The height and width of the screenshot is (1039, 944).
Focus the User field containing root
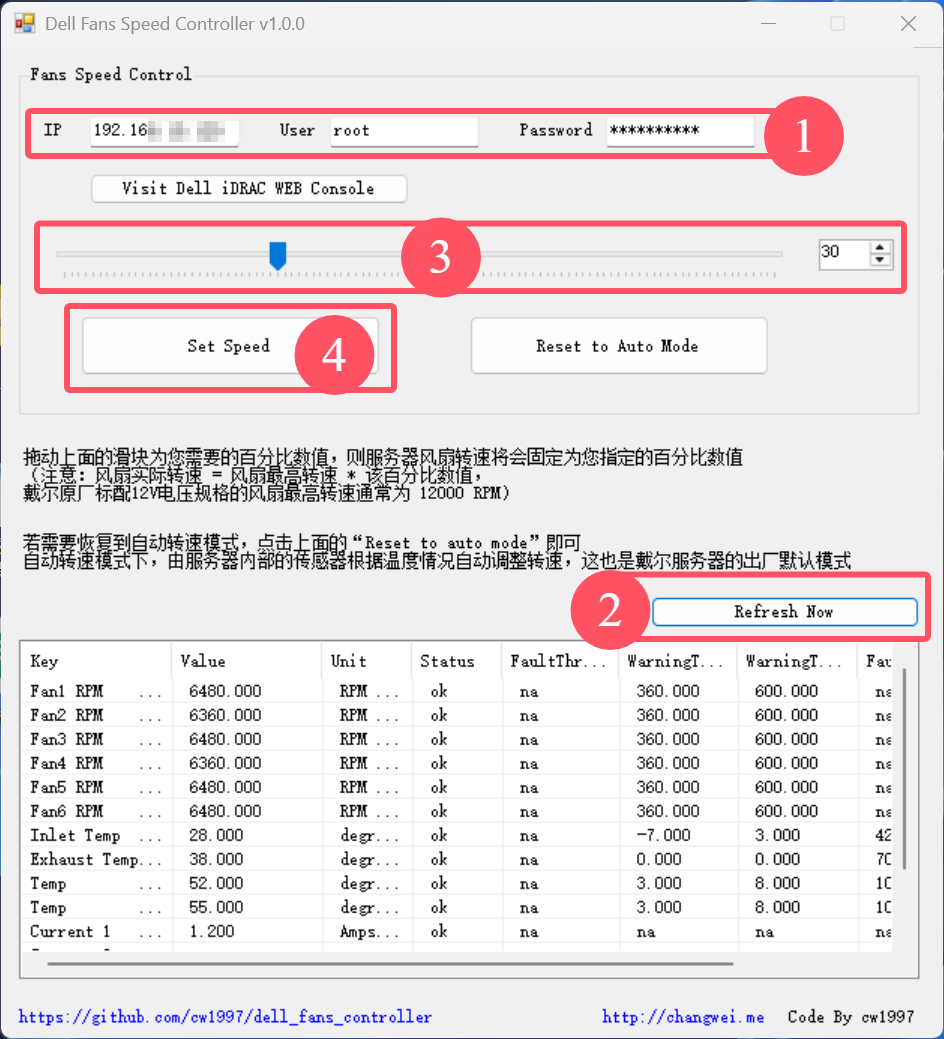[x=404, y=131]
